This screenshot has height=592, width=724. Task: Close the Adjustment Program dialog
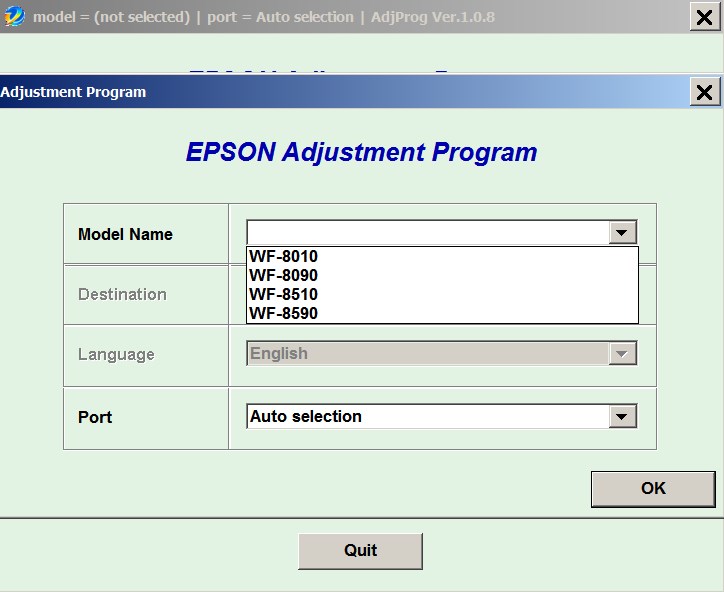tap(705, 92)
